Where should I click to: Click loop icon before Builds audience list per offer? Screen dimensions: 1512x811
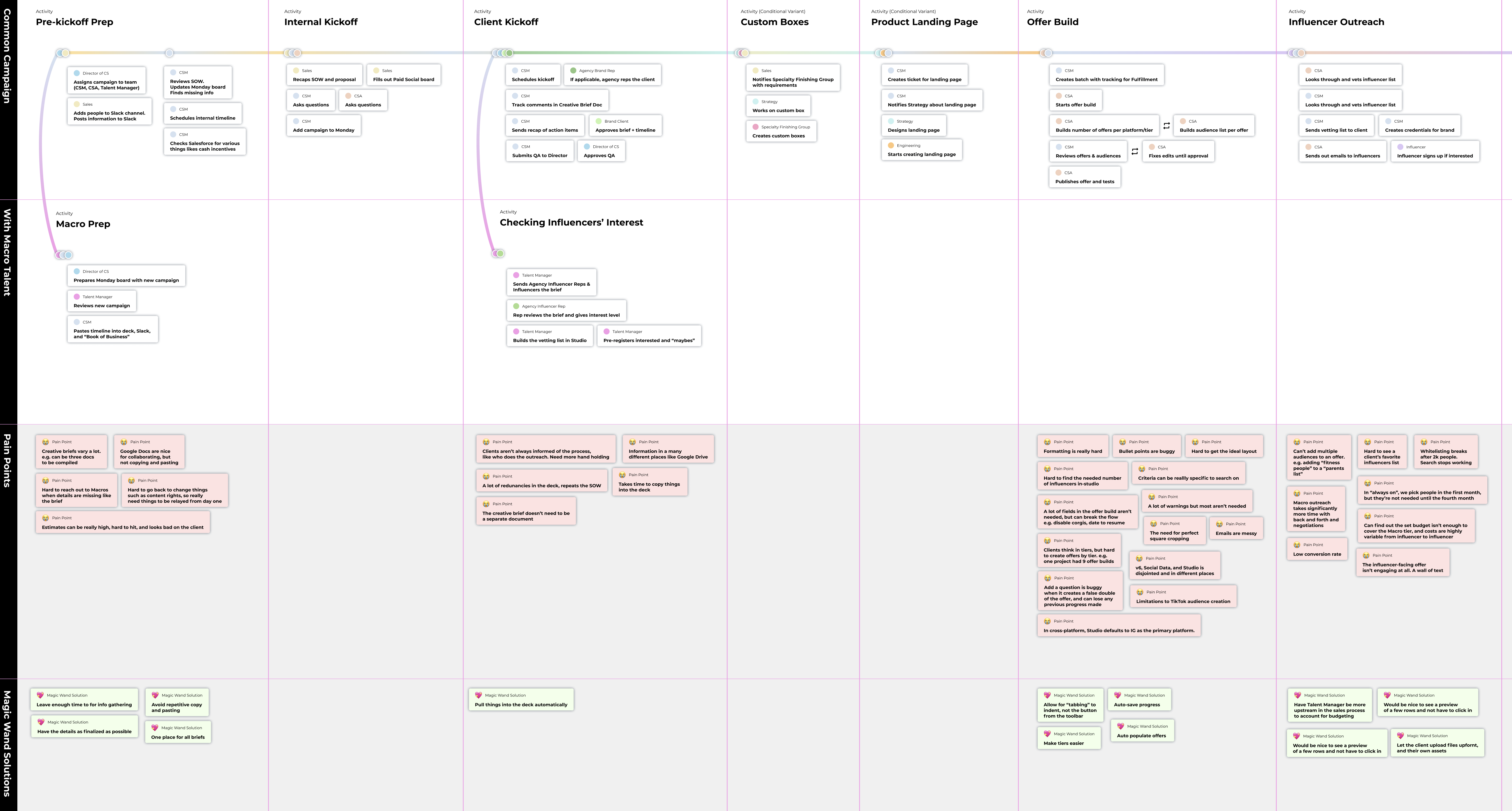pyautogui.click(x=1166, y=126)
